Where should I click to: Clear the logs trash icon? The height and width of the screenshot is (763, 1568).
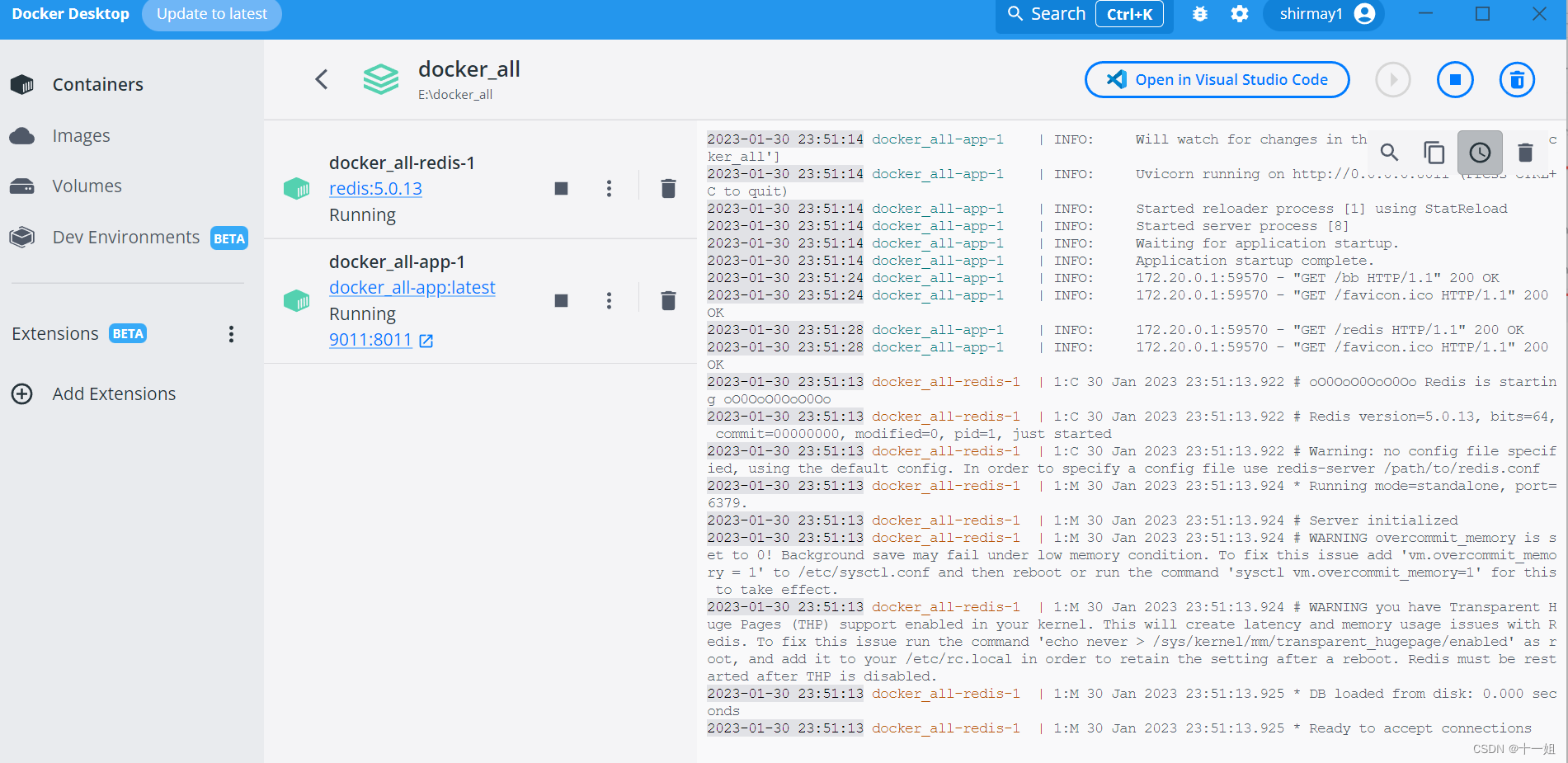point(1525,153)
